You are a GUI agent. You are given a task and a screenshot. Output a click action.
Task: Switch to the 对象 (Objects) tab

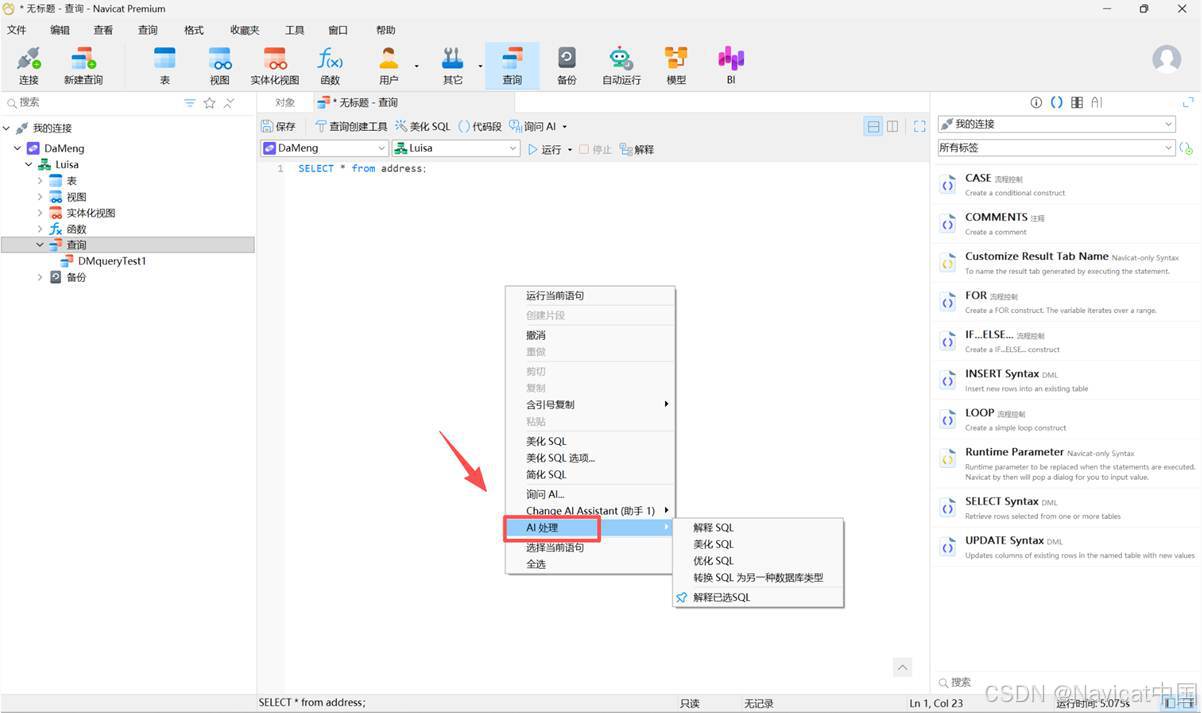[x=285, y=103]
